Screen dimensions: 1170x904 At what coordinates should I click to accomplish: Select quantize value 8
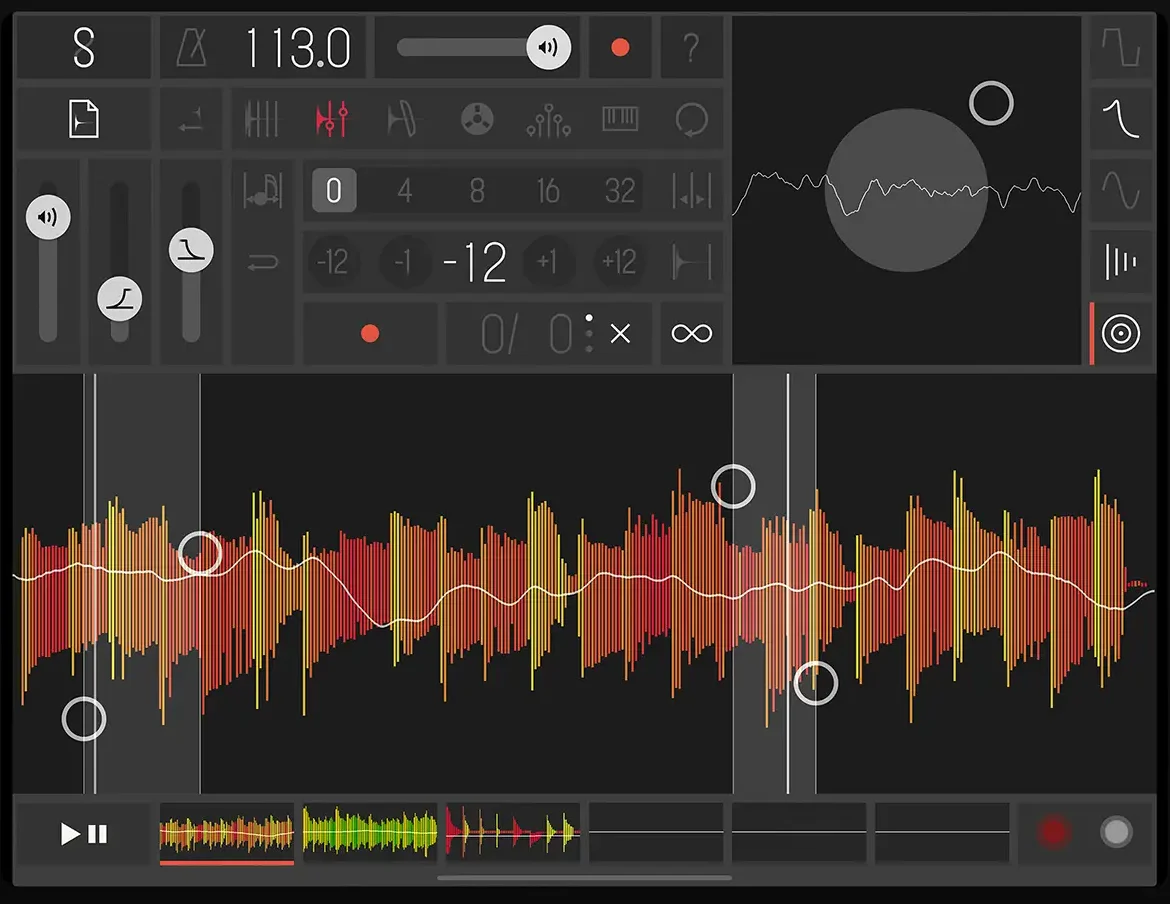[x=477, y=191]
